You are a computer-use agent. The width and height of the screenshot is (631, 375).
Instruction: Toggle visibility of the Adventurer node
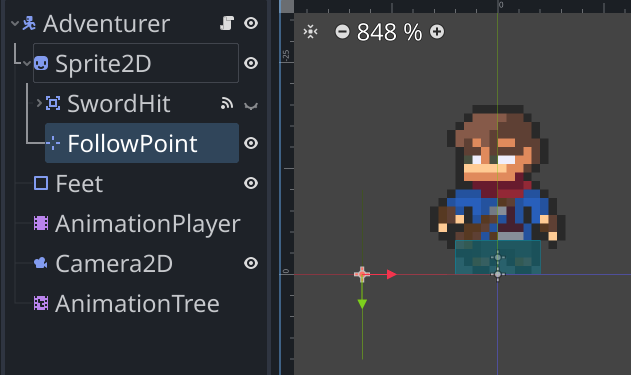251,23
